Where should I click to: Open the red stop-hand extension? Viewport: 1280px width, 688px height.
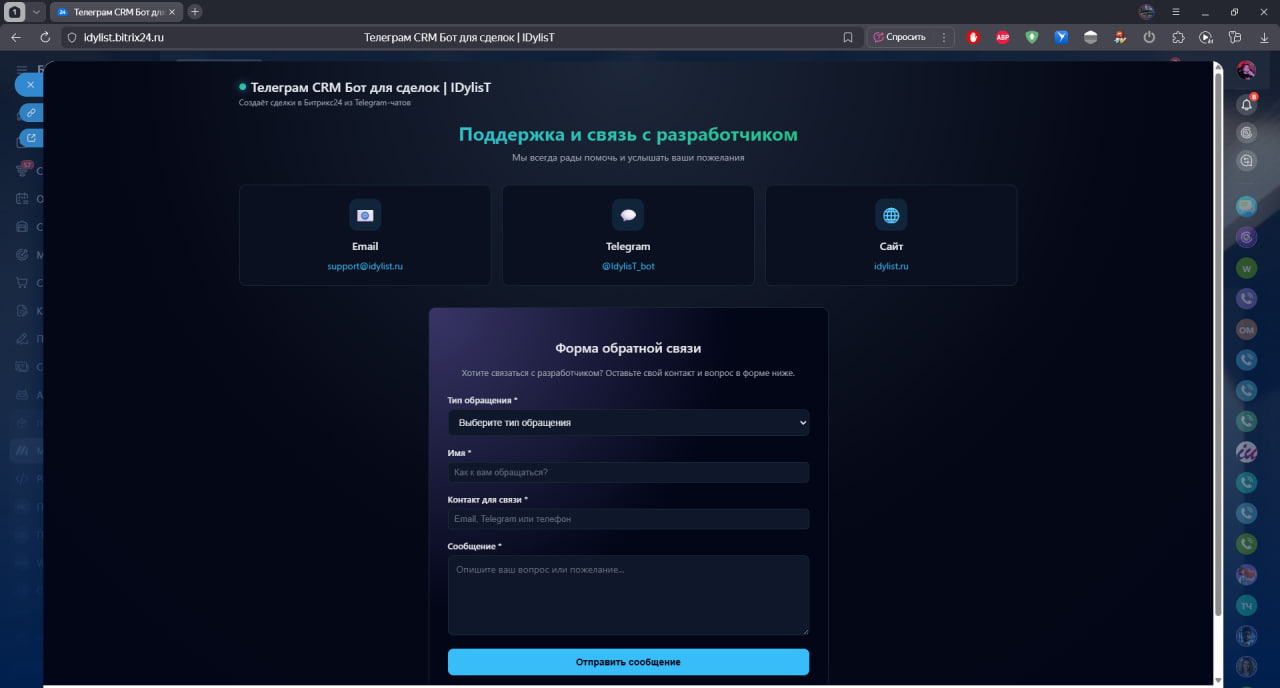click(973, 37)
